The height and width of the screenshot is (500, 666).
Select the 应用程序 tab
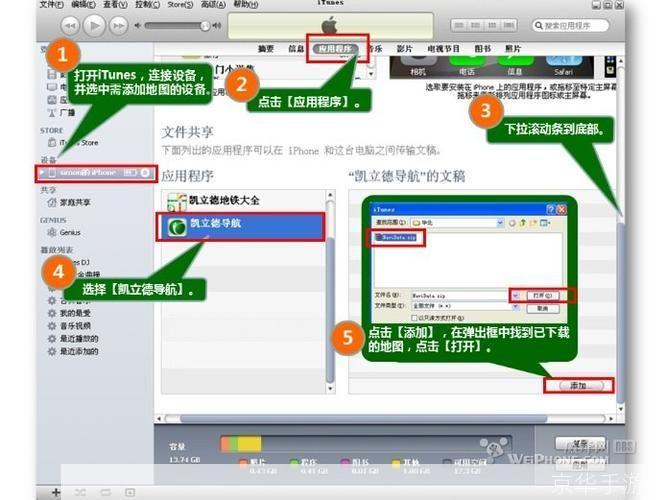pyautogui.click(x=336, y=49)
